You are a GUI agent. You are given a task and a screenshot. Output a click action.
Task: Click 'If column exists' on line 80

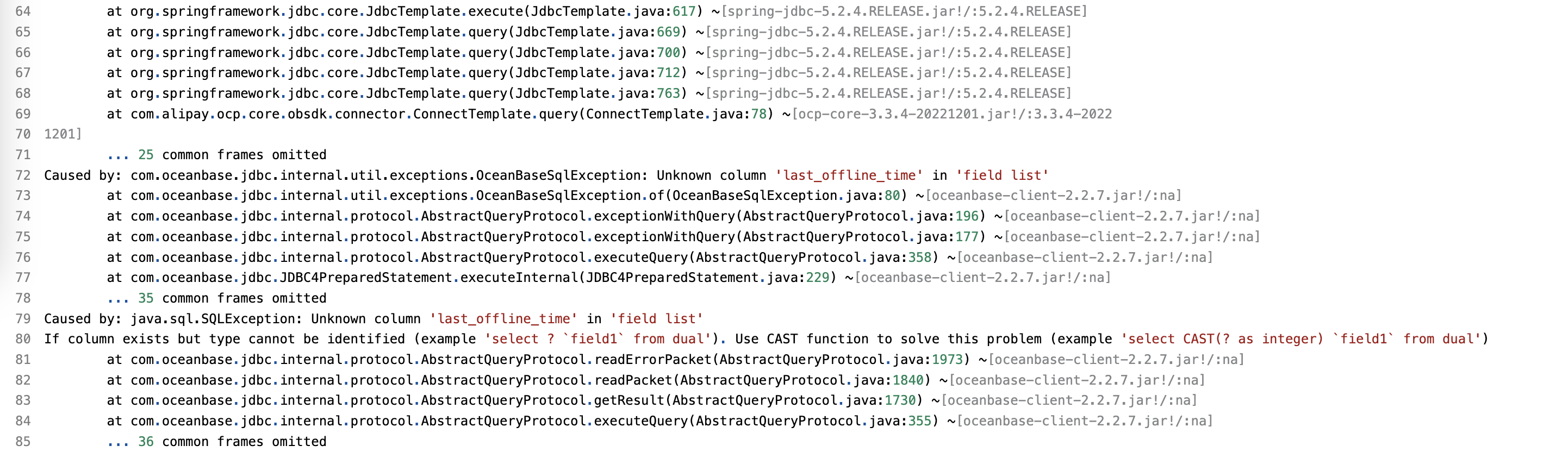107,339
